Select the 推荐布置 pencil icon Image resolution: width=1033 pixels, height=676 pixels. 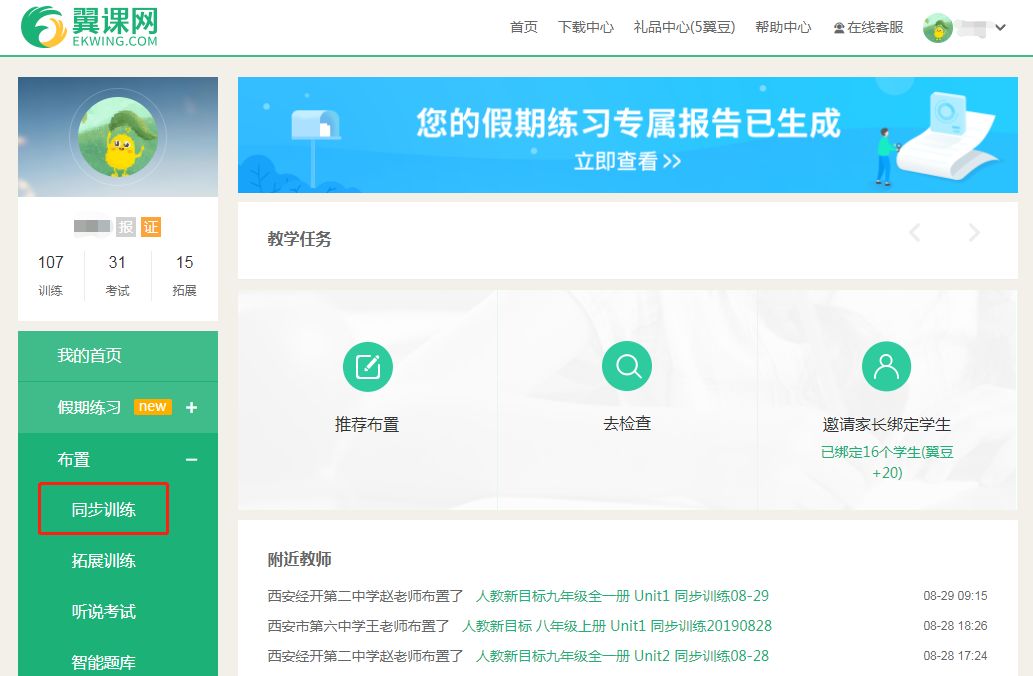pyautogui.click(x=367, y=366)
